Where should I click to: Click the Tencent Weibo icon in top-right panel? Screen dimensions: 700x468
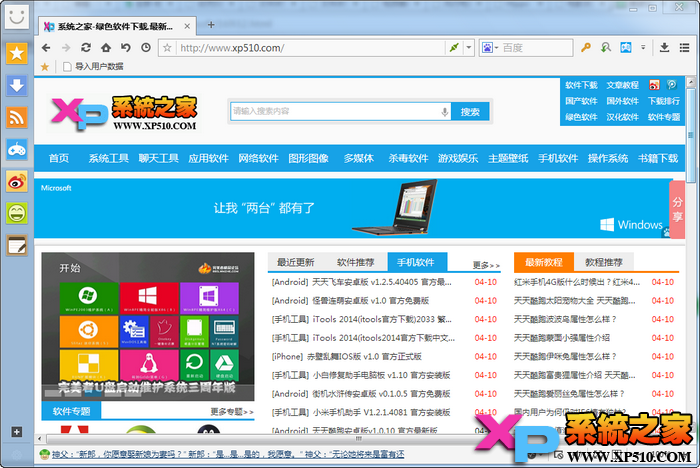click(672, 85)
